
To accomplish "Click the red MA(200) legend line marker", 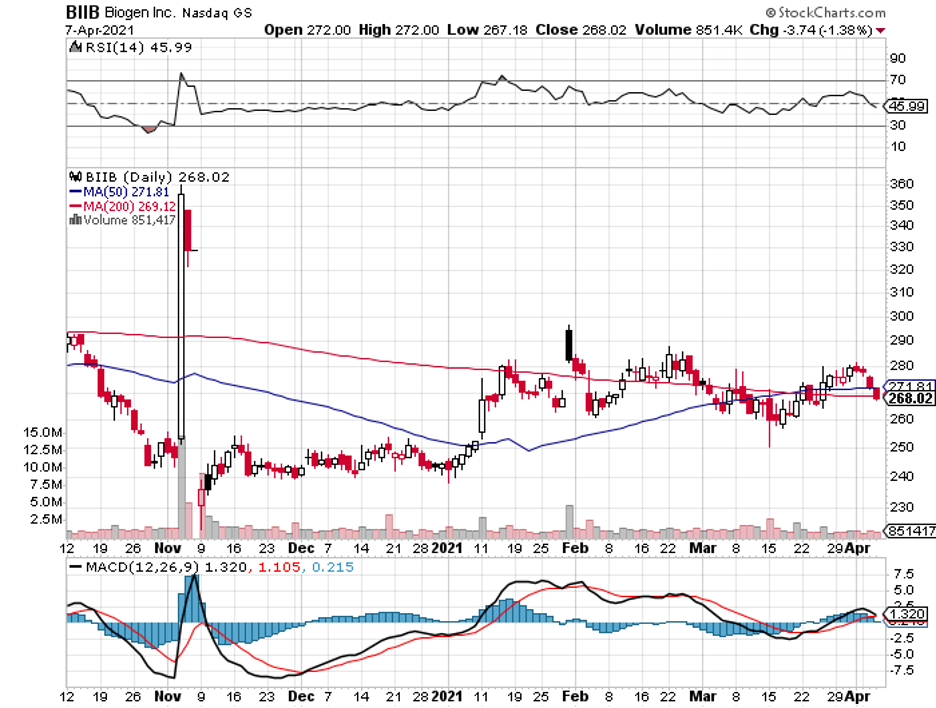I will (x=73, y=205).
